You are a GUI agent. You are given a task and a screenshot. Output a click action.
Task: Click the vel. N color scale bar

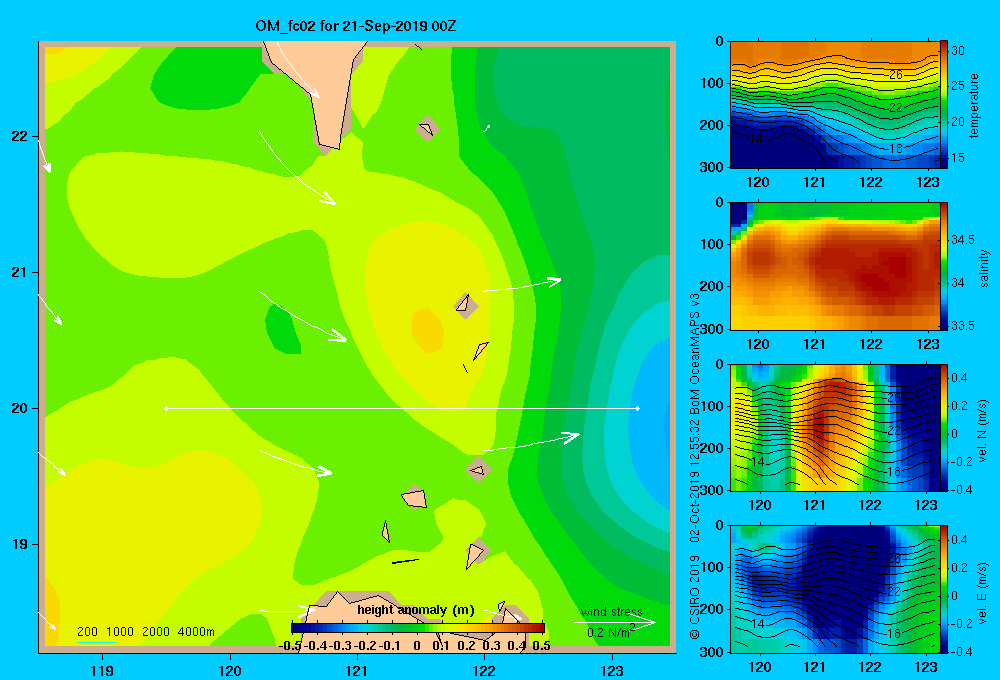944,427
